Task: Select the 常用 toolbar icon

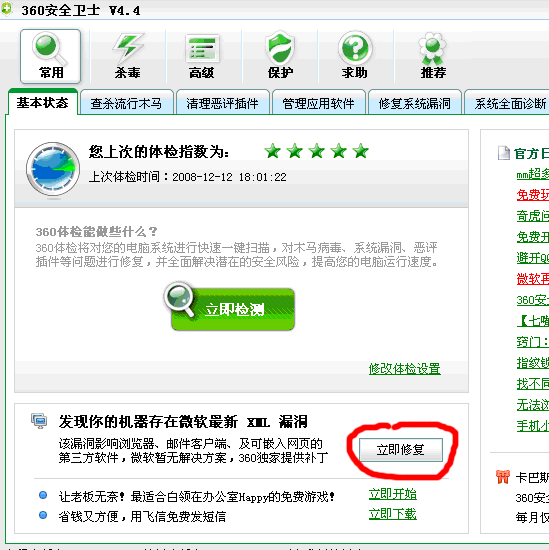Action: pyautogui.click(x=51, y=56)
